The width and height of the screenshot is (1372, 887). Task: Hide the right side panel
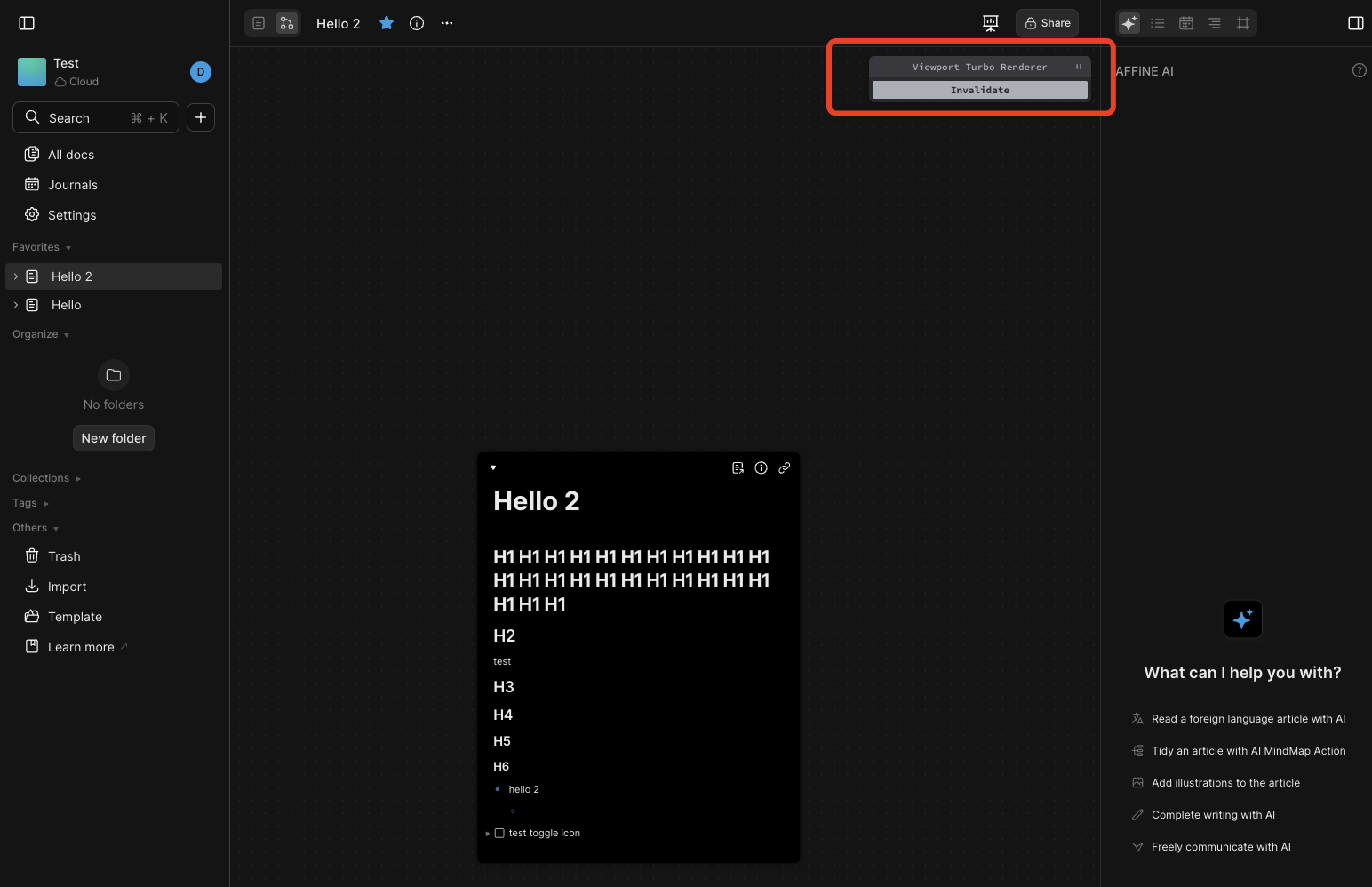[1355, 23]
